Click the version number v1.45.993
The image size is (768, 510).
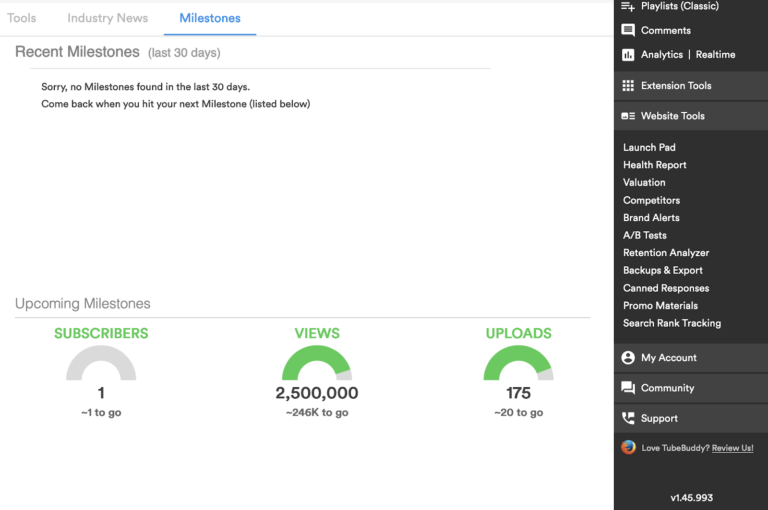tap(692, 498)
